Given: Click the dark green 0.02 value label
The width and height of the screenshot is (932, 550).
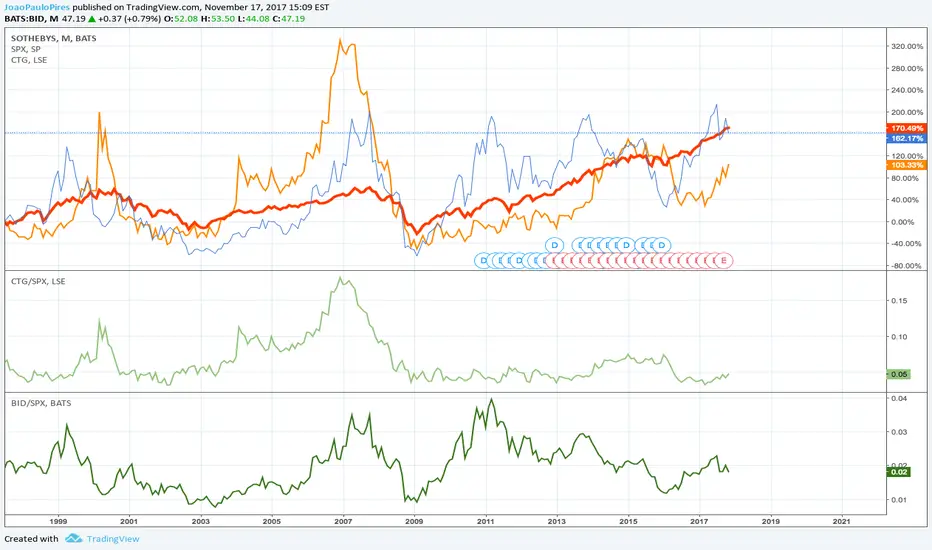Looking at the screenshot, I should [898, 472].
